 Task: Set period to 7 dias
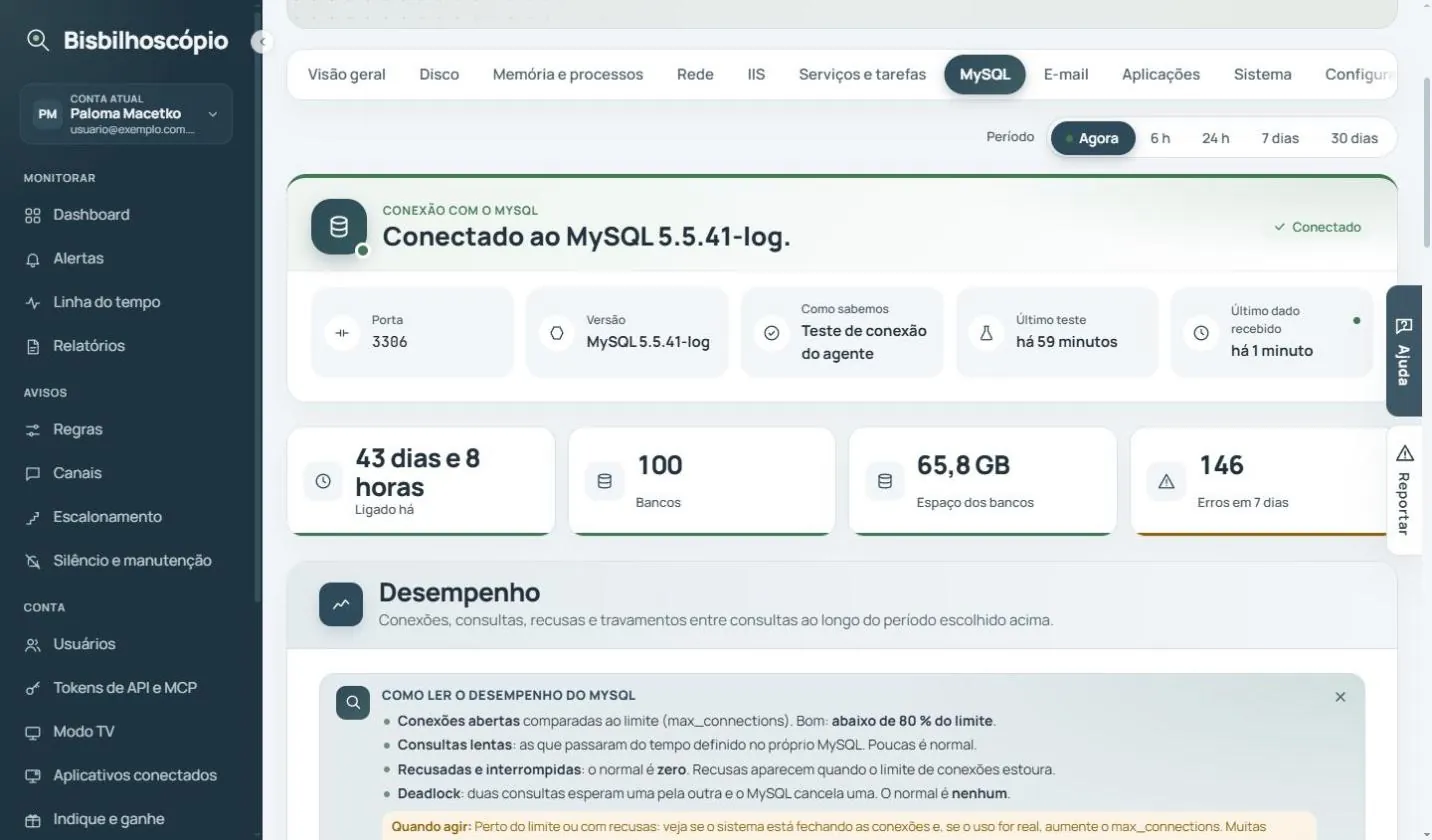point(1280,138)
